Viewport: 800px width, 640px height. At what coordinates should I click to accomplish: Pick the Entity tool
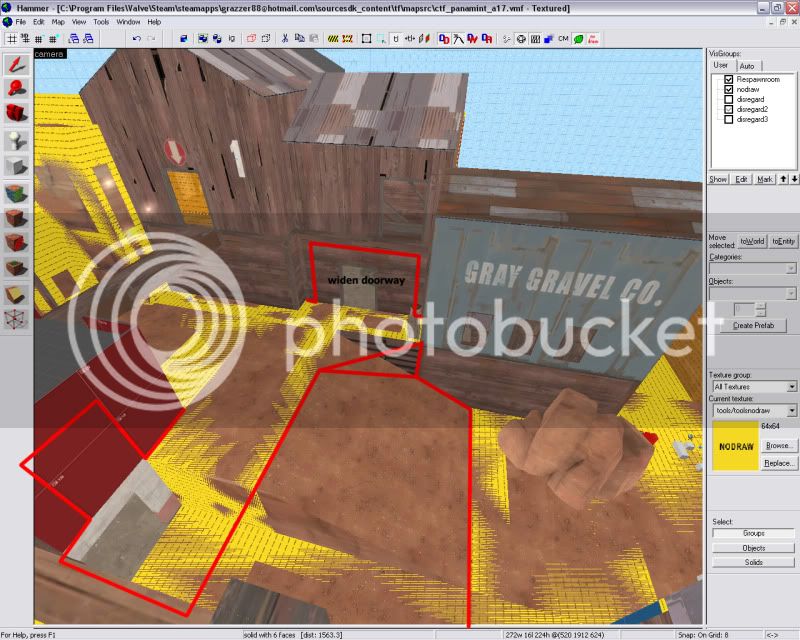point(16,140)
